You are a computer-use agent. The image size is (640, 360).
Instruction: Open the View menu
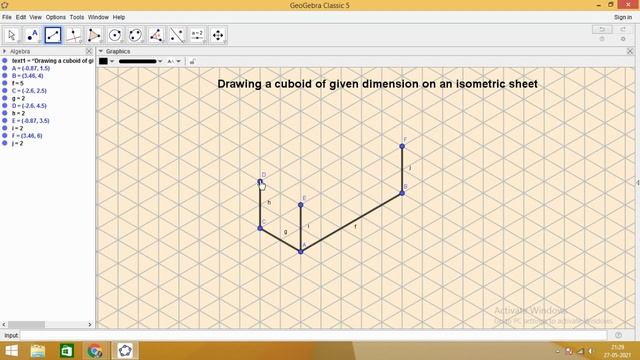click(x=36, y=17)
